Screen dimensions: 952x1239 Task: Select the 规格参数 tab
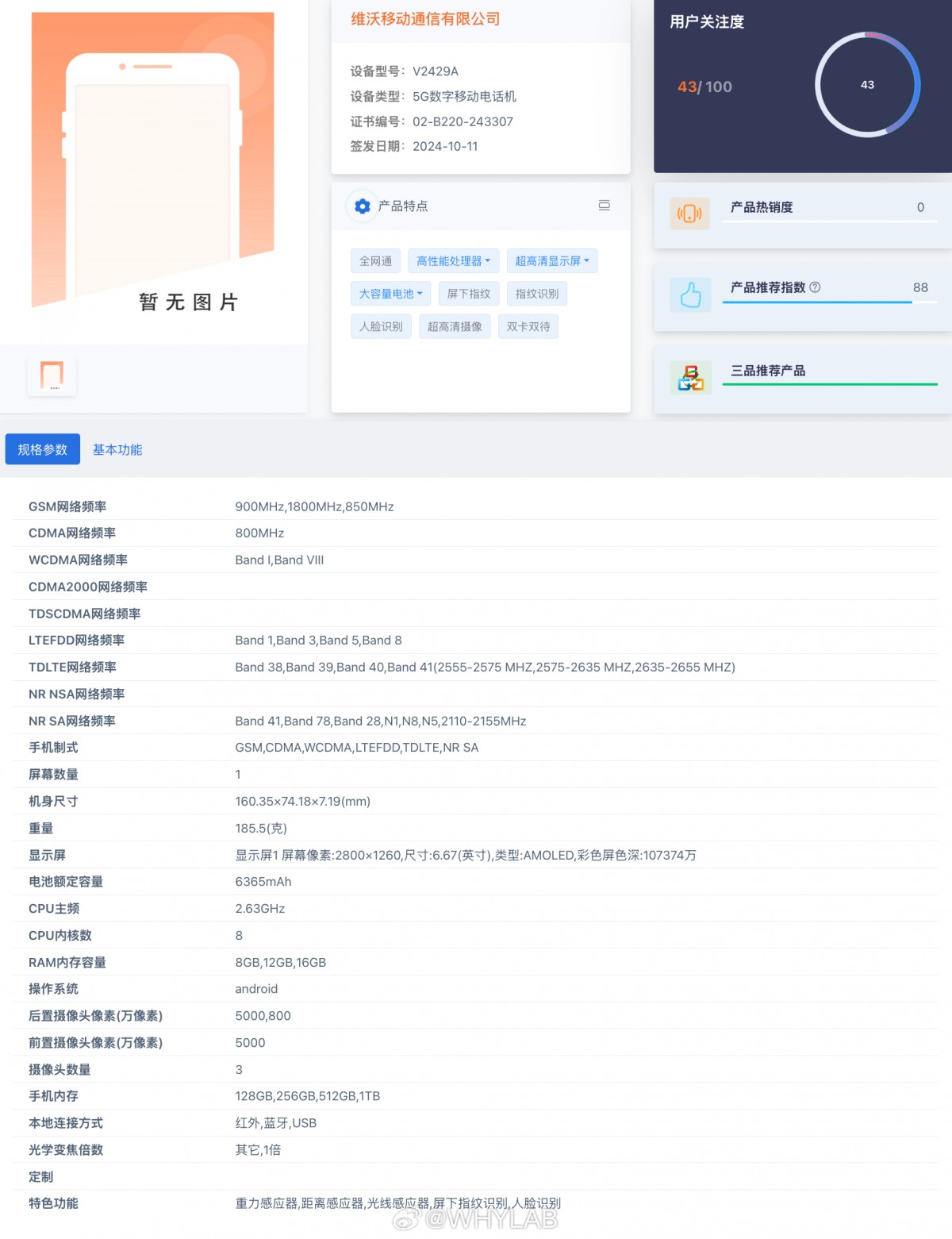click(42, 448)
